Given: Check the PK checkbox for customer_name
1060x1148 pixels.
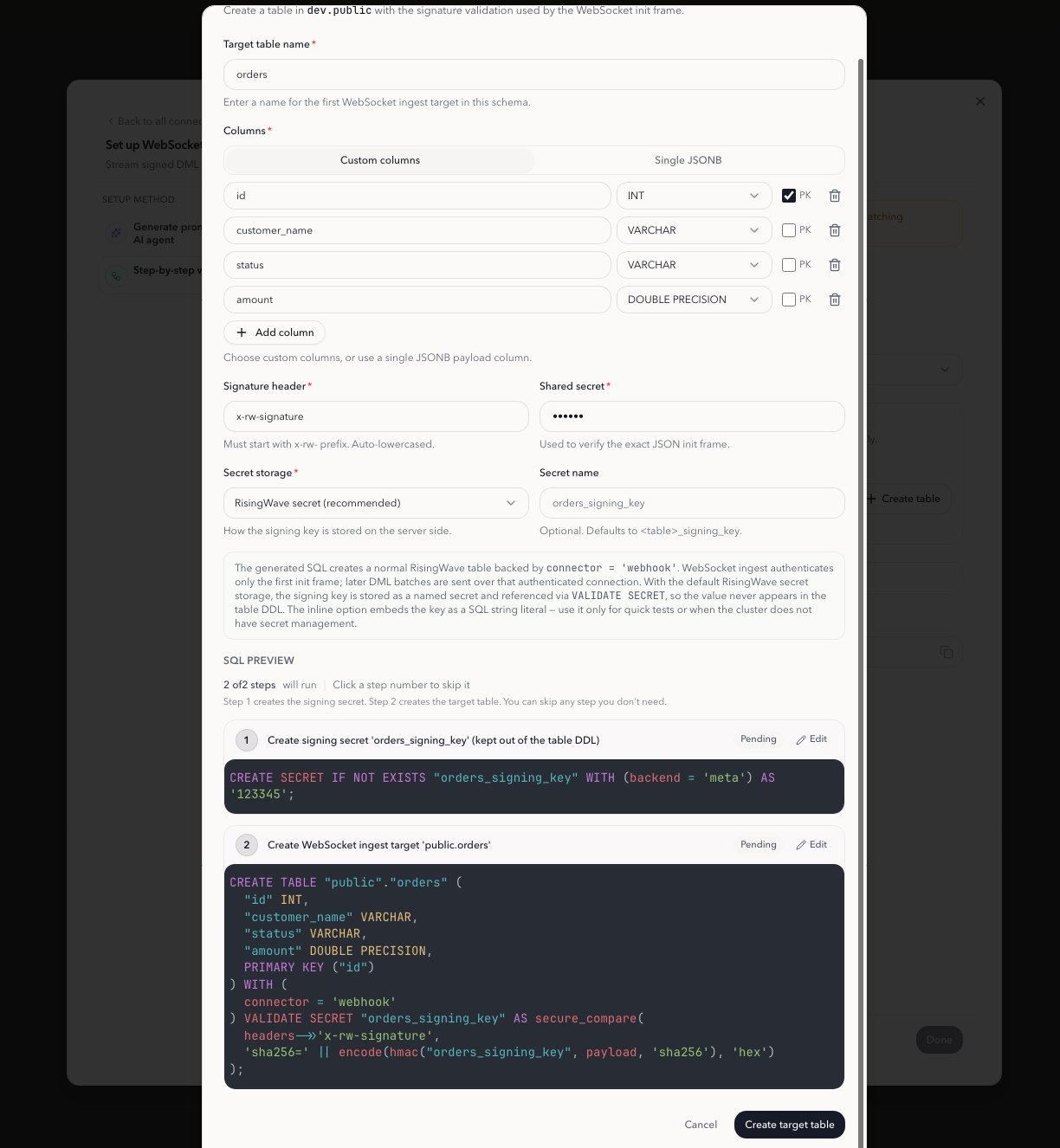Looking at the screenshot, I should (789, 230).
